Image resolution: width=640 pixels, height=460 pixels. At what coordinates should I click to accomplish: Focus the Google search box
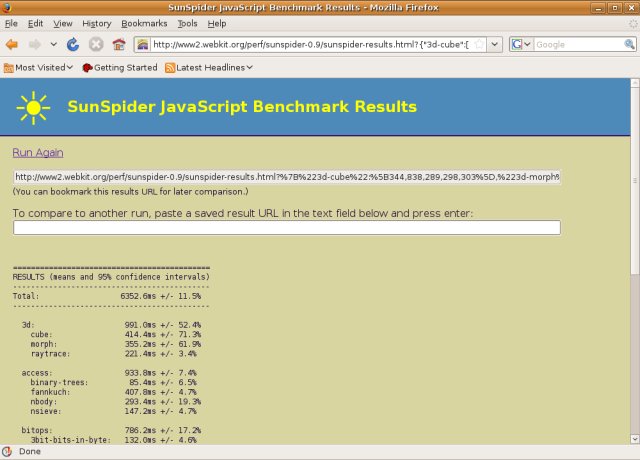[x=579, y=44]
